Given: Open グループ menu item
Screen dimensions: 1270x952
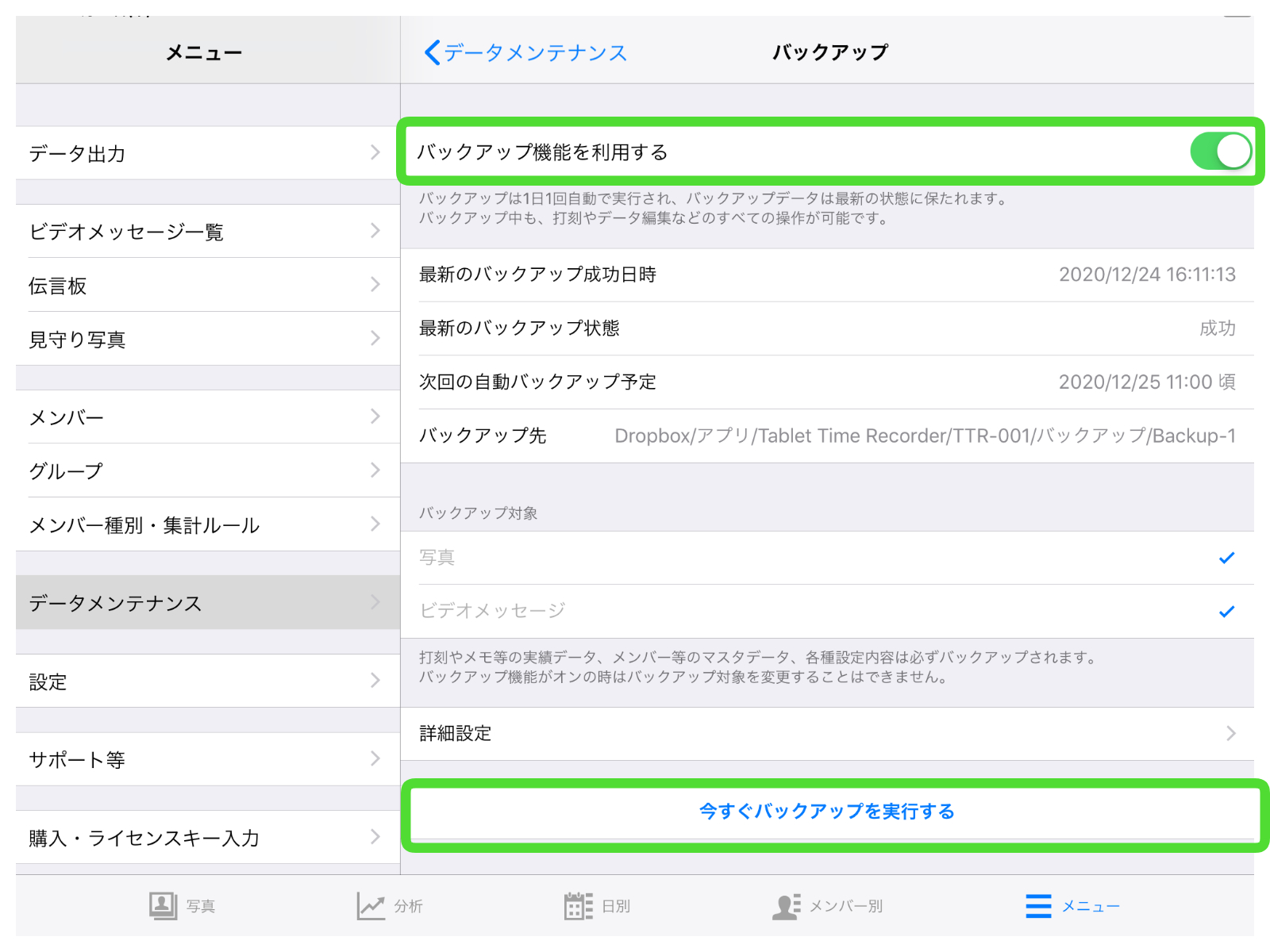Looking at the screenshot, I should pos(208,470).
